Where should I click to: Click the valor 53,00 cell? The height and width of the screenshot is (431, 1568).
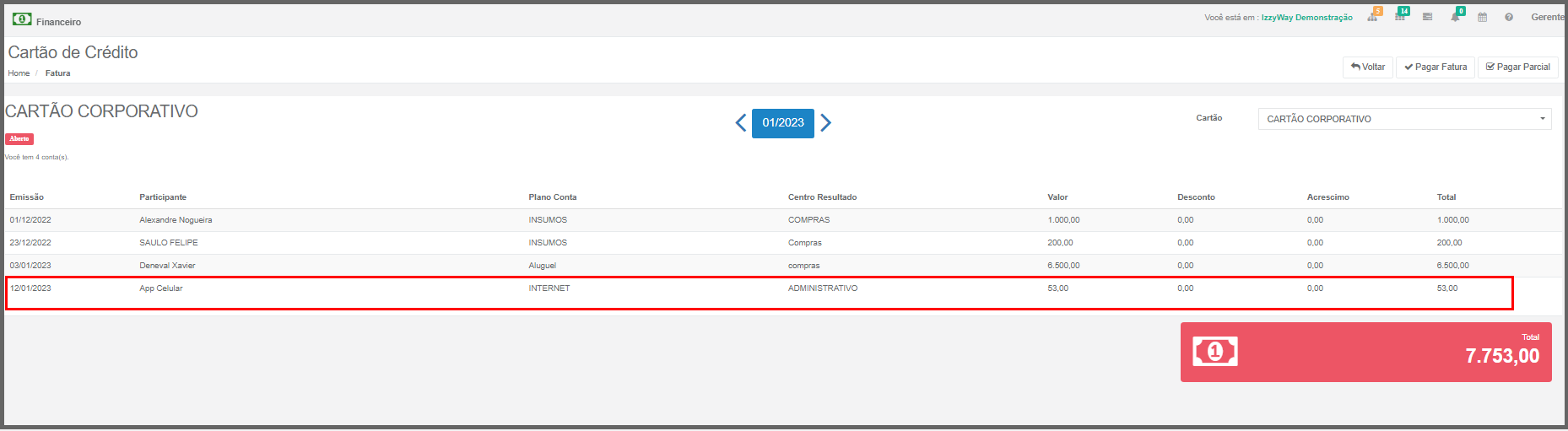[x=1057, y=288]
